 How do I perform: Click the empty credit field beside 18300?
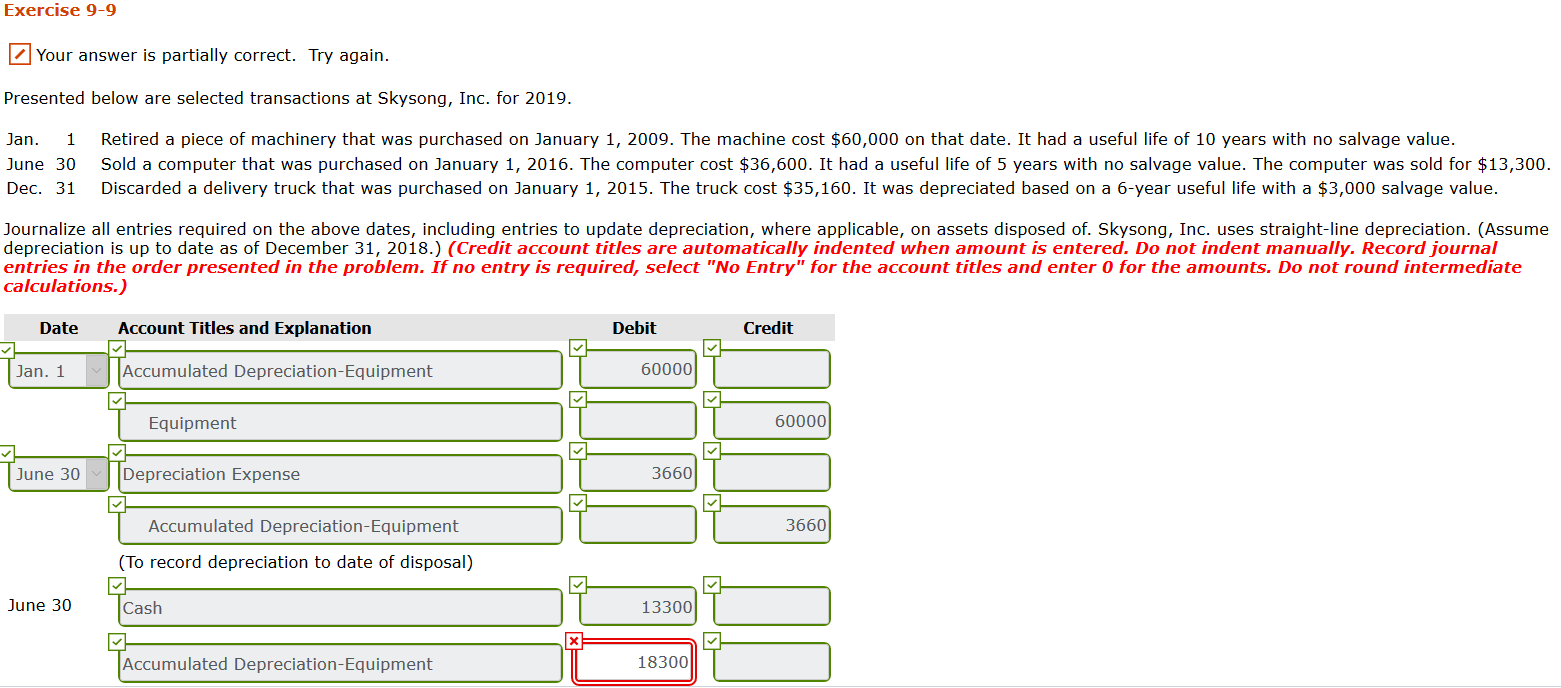(x=772, y=662)
